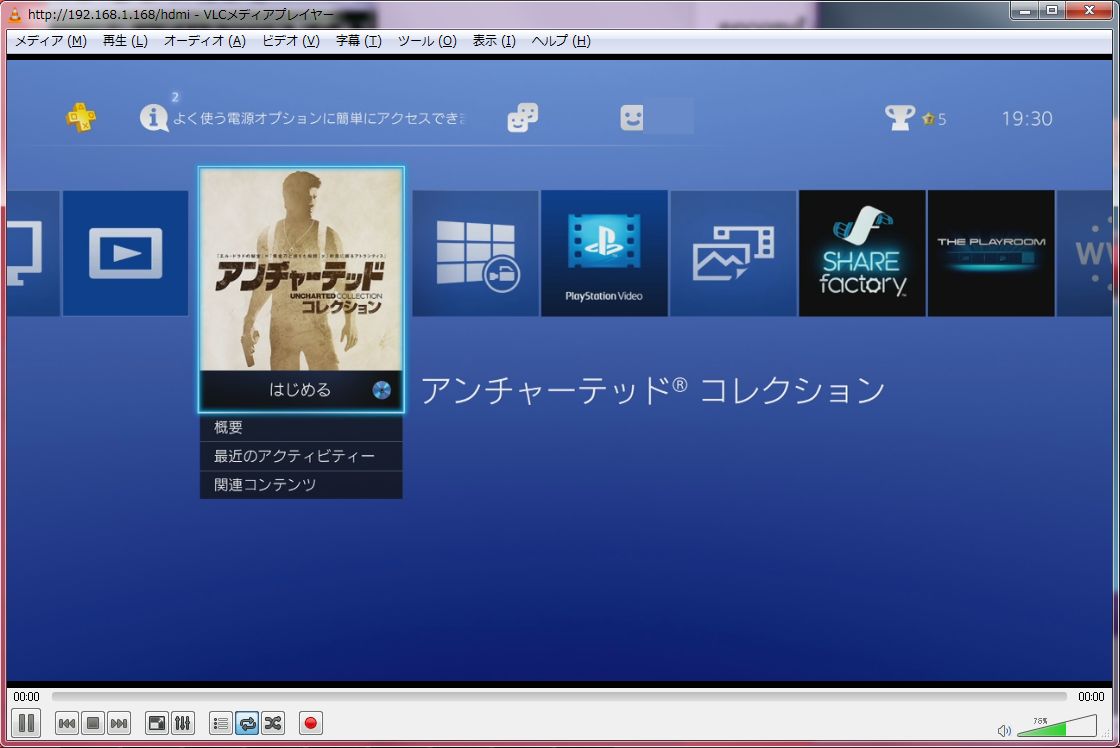Open the ヘルプ (H) menu

(561, 41)
